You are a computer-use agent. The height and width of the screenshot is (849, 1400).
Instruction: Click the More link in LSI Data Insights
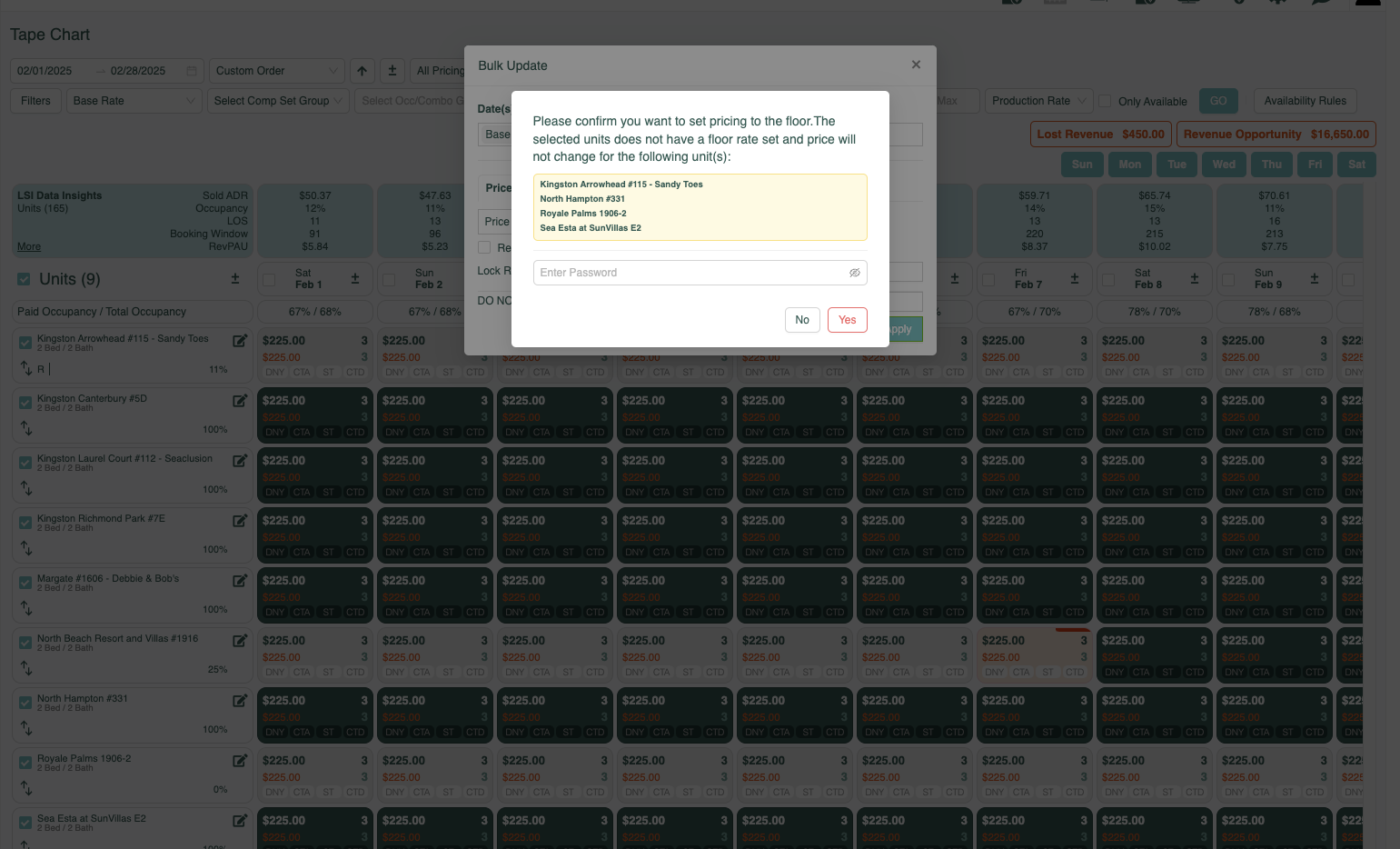point(29,246)
